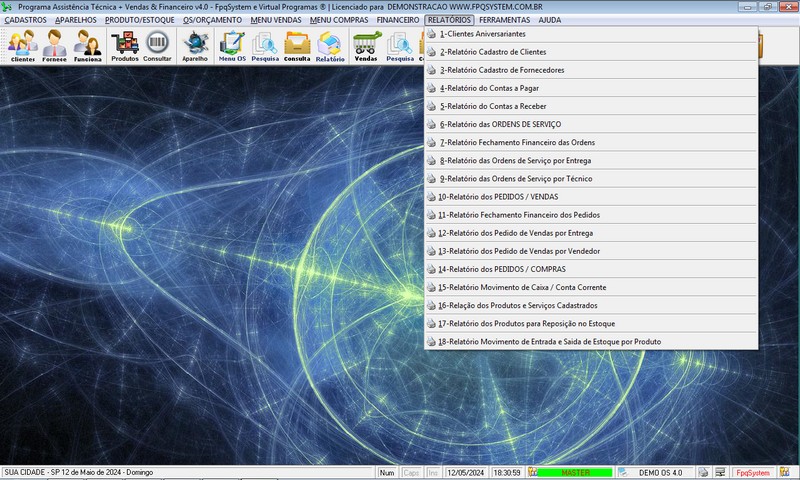Click the FpqSystem link in status bar
This screenshot has height=480, width=800.
click(x=753, y=473)
